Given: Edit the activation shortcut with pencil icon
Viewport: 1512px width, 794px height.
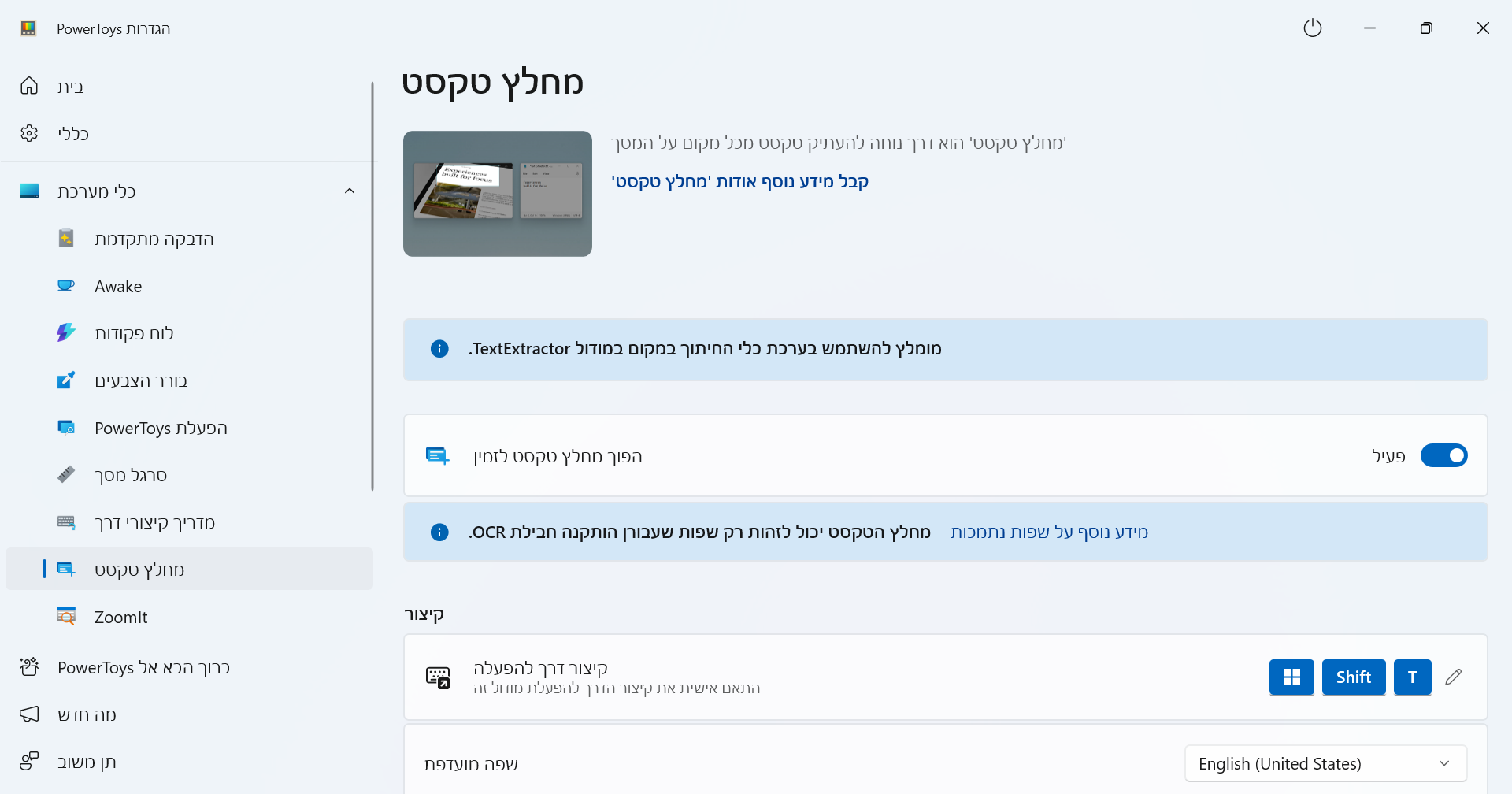Looking at the screenshot, I should click(x=1454, y=677).
